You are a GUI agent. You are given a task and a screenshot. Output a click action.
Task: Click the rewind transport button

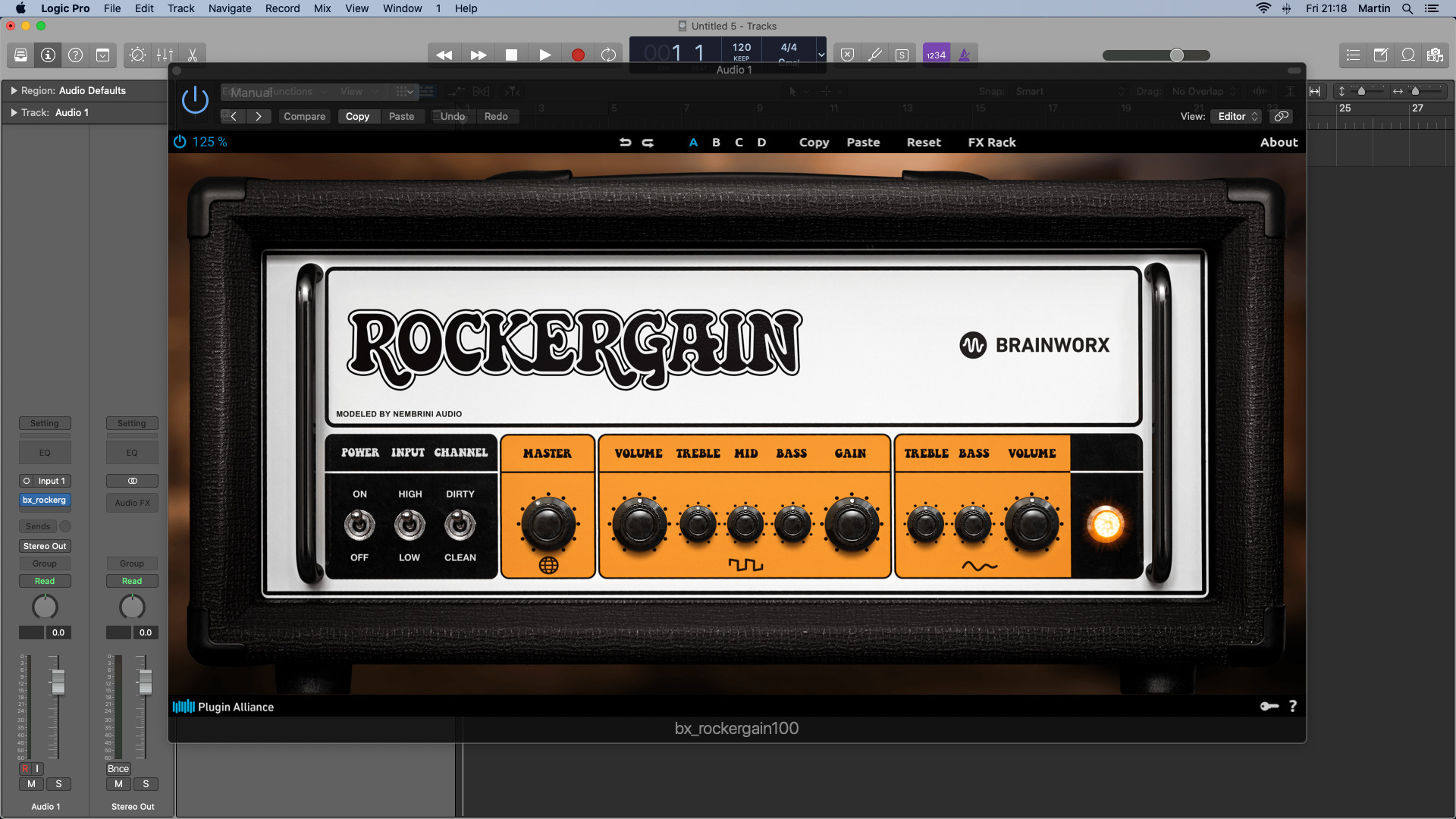(x=444, y=55)
